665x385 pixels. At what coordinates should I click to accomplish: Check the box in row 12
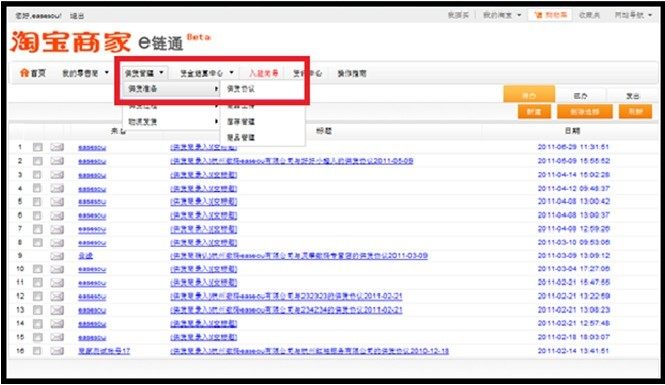[x=37, y=296]
